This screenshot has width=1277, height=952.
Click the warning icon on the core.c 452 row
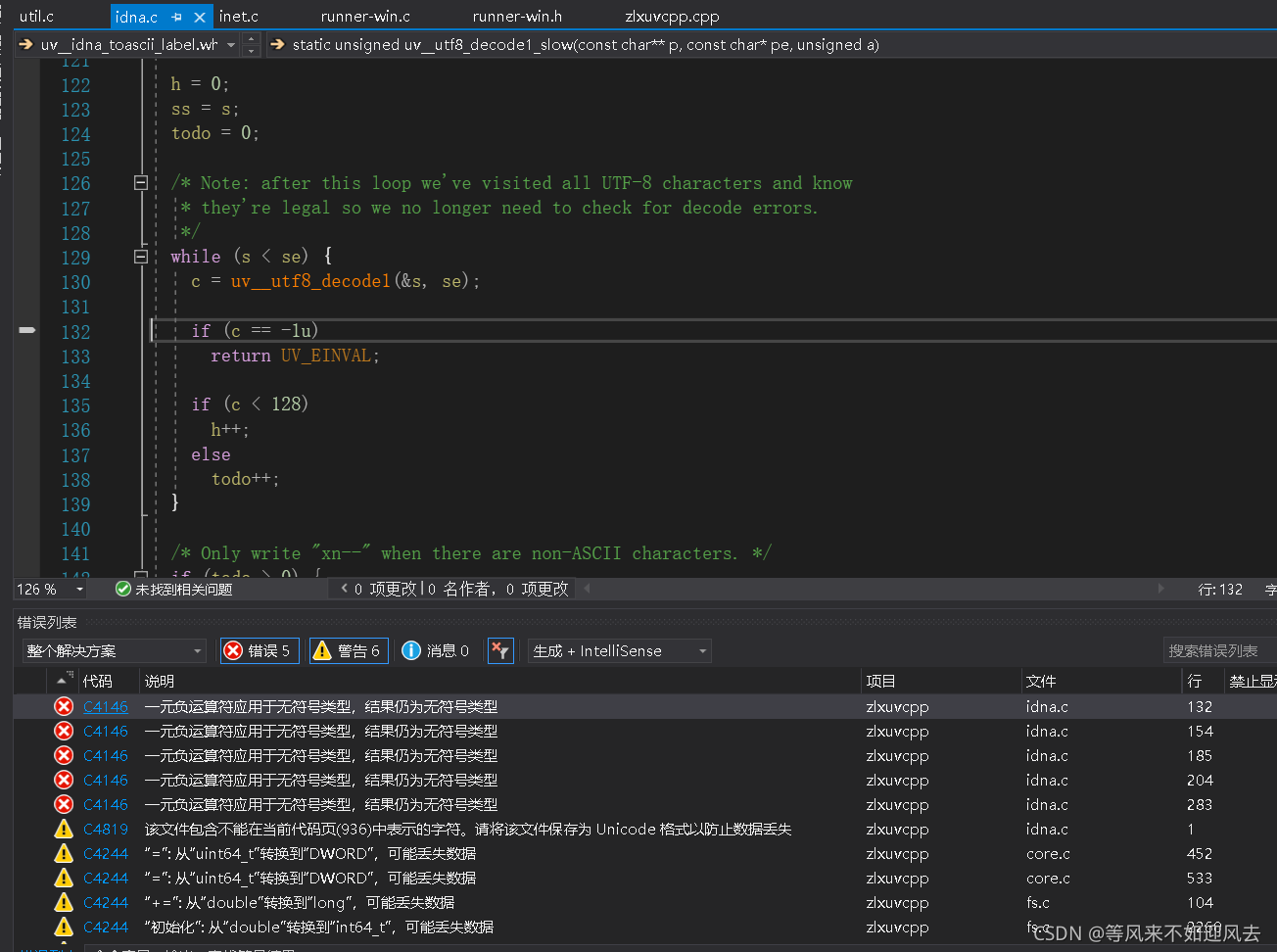click(64, 853)
